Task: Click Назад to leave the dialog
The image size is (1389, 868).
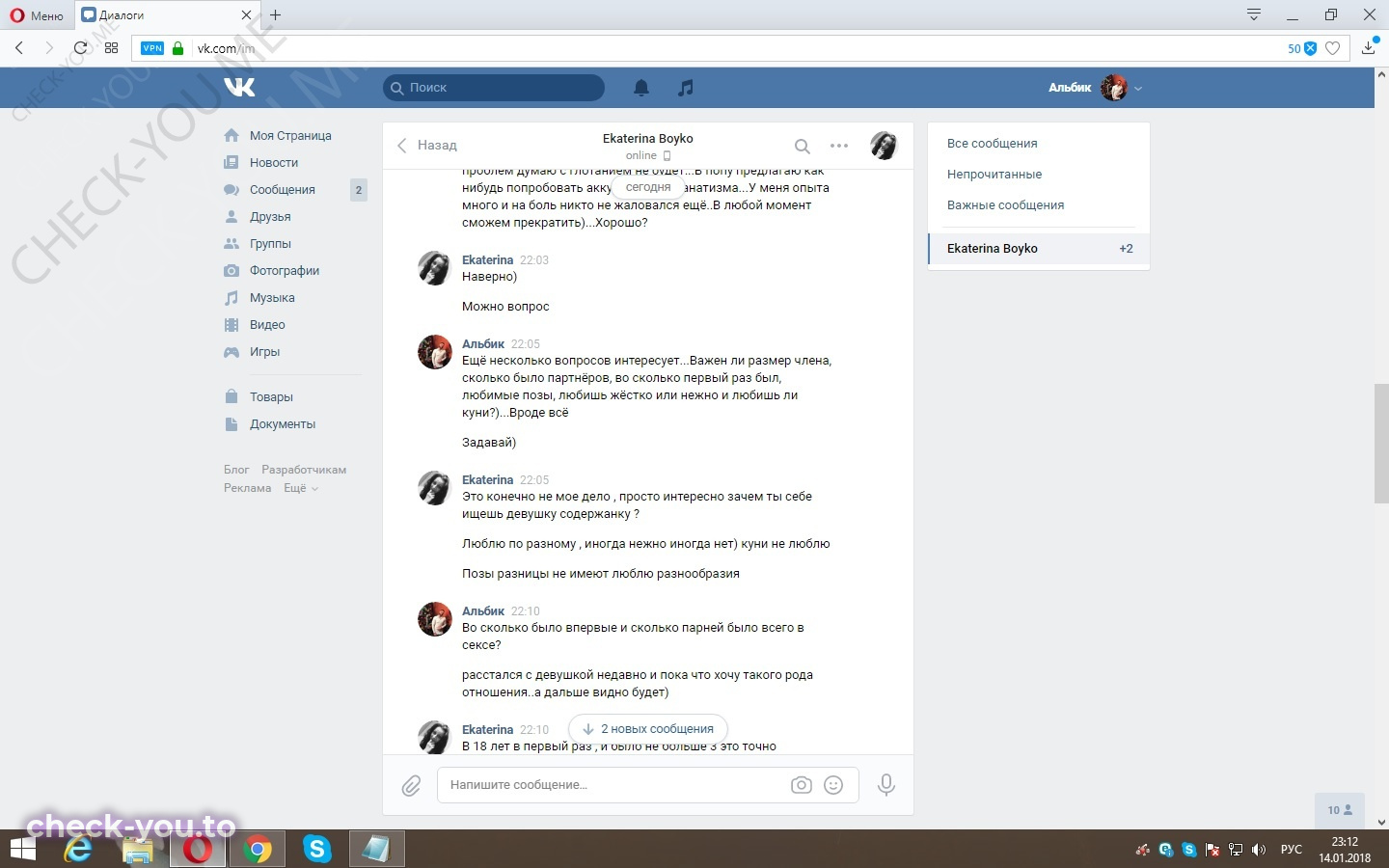Action: 427,146
